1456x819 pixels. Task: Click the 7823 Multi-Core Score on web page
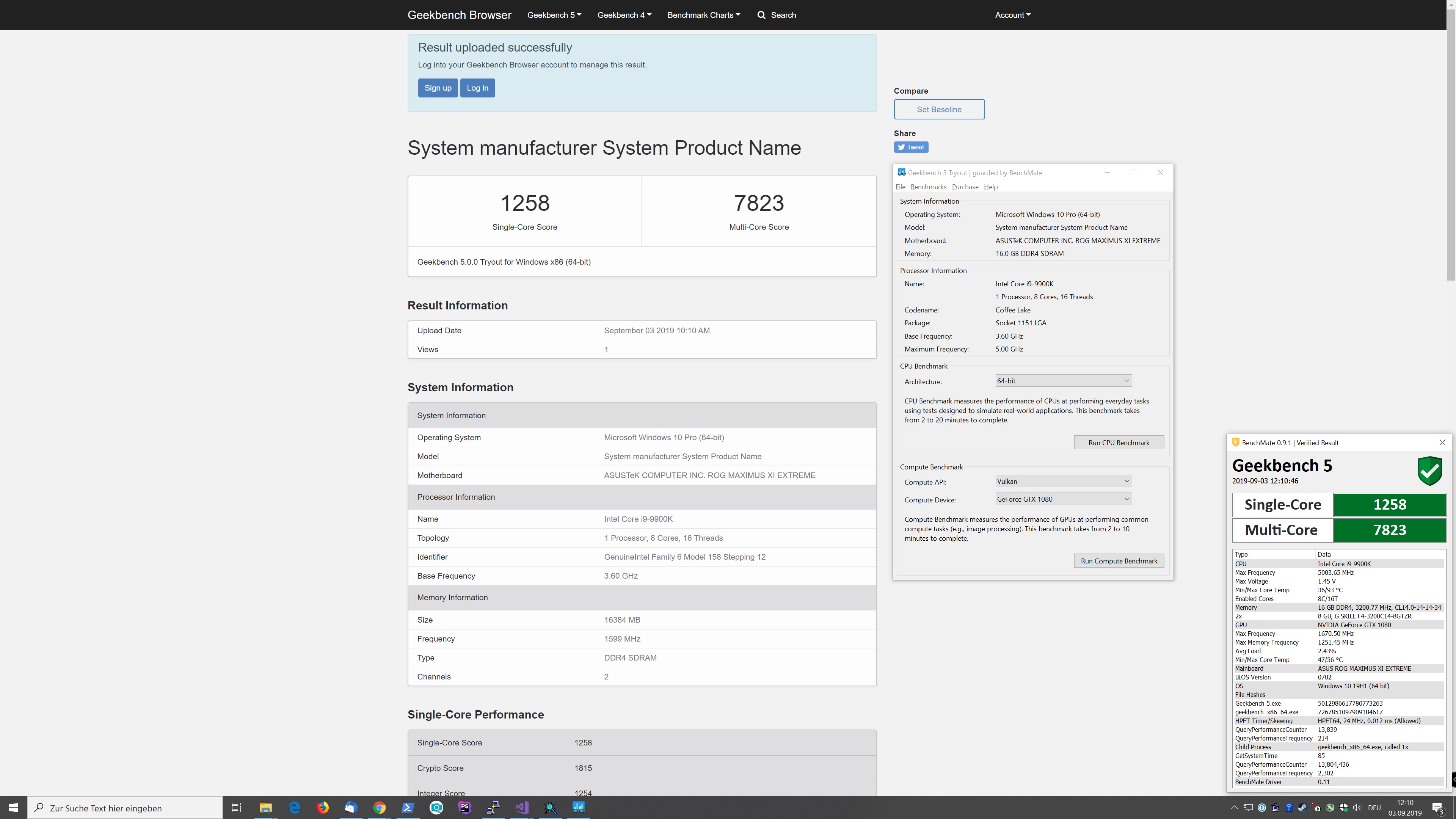pos(758,203)
